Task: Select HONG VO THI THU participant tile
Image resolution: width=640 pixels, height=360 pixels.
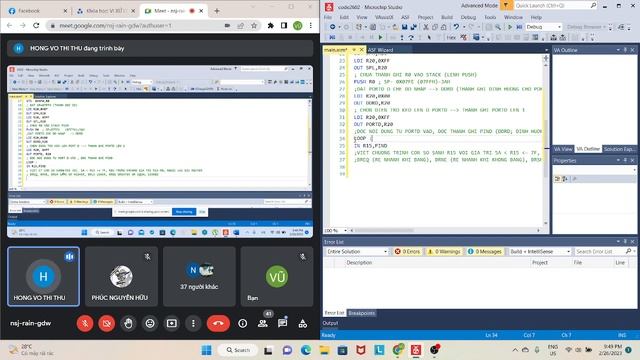Action: 43,276
